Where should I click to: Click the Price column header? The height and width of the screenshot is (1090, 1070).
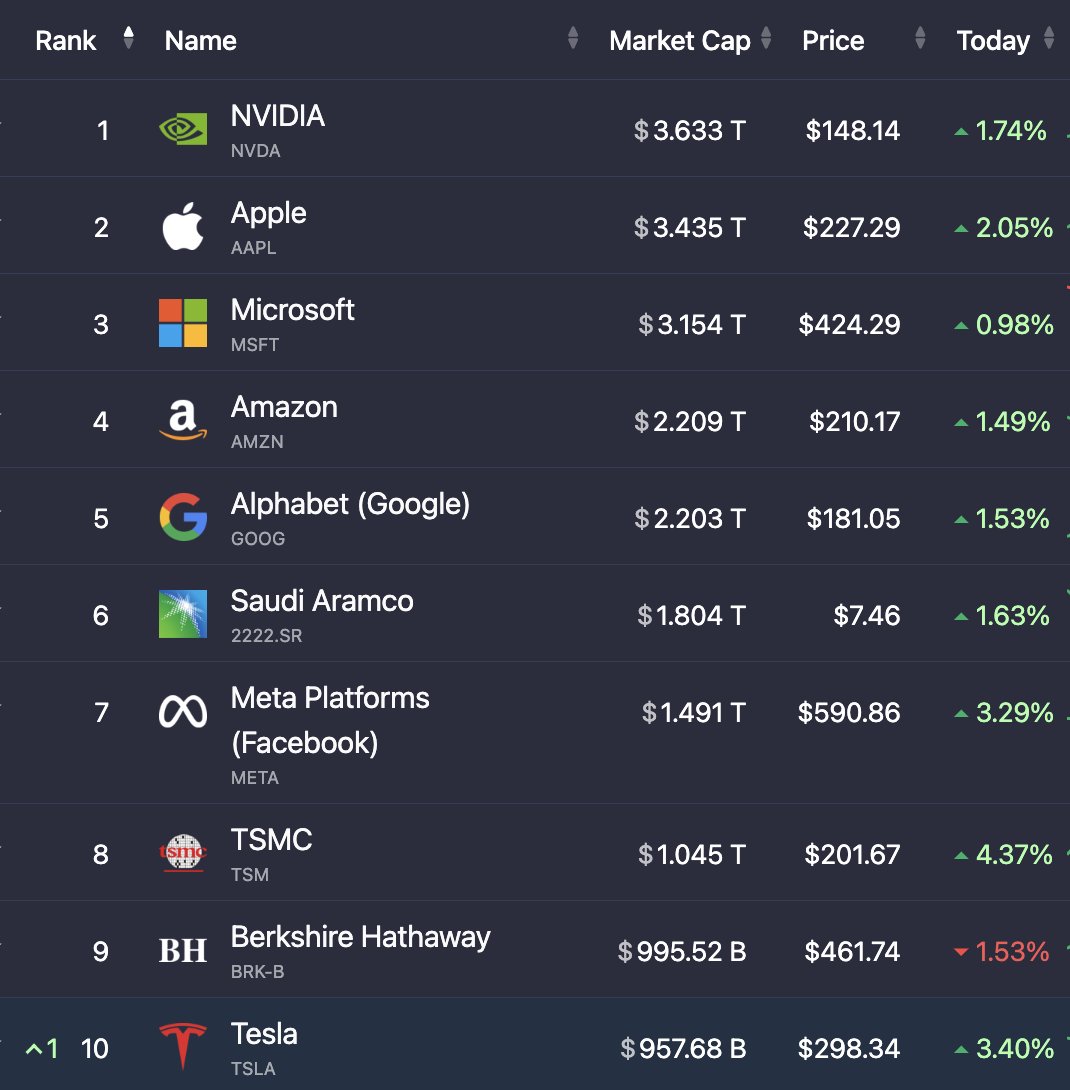(x=833, y=40)
